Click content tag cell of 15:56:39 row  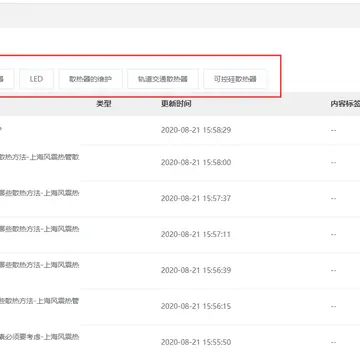[x=334, y=270]
